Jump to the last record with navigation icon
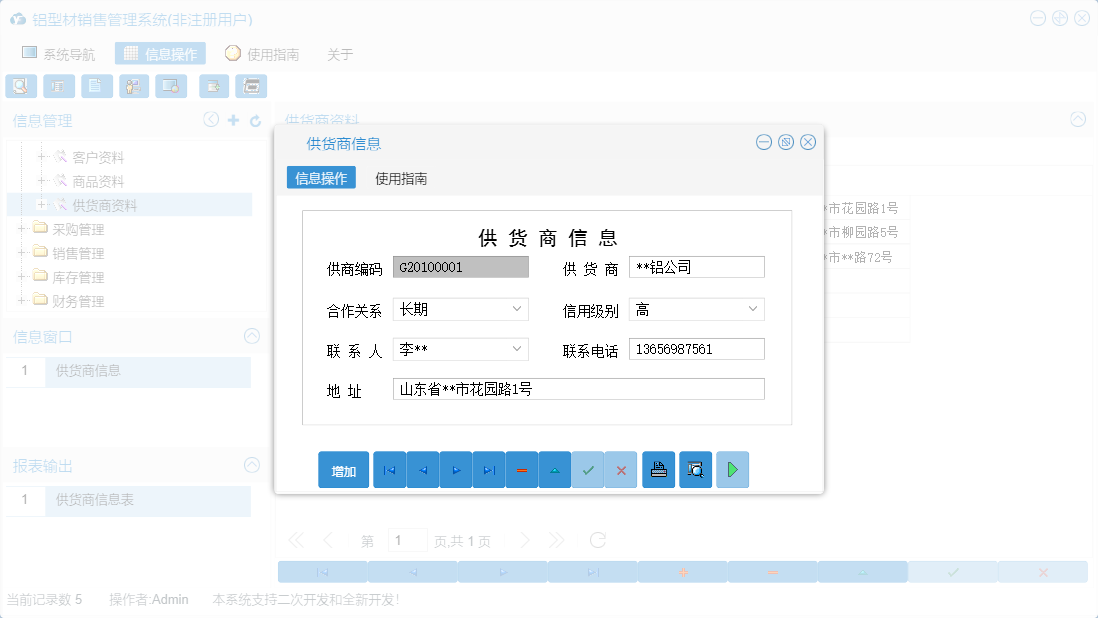The height and width of the screenshot is (618, 1098). click(x=488, y=469)
